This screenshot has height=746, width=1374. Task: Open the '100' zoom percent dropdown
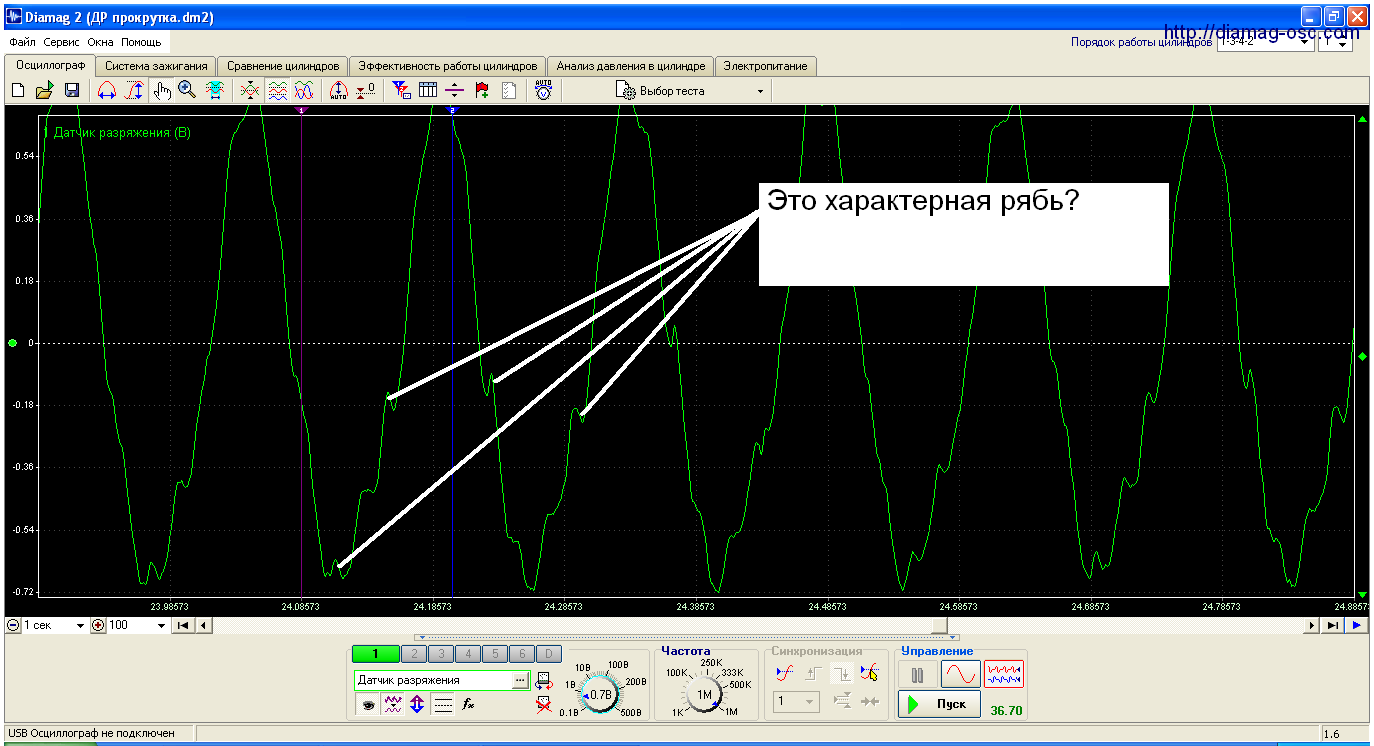137,625
